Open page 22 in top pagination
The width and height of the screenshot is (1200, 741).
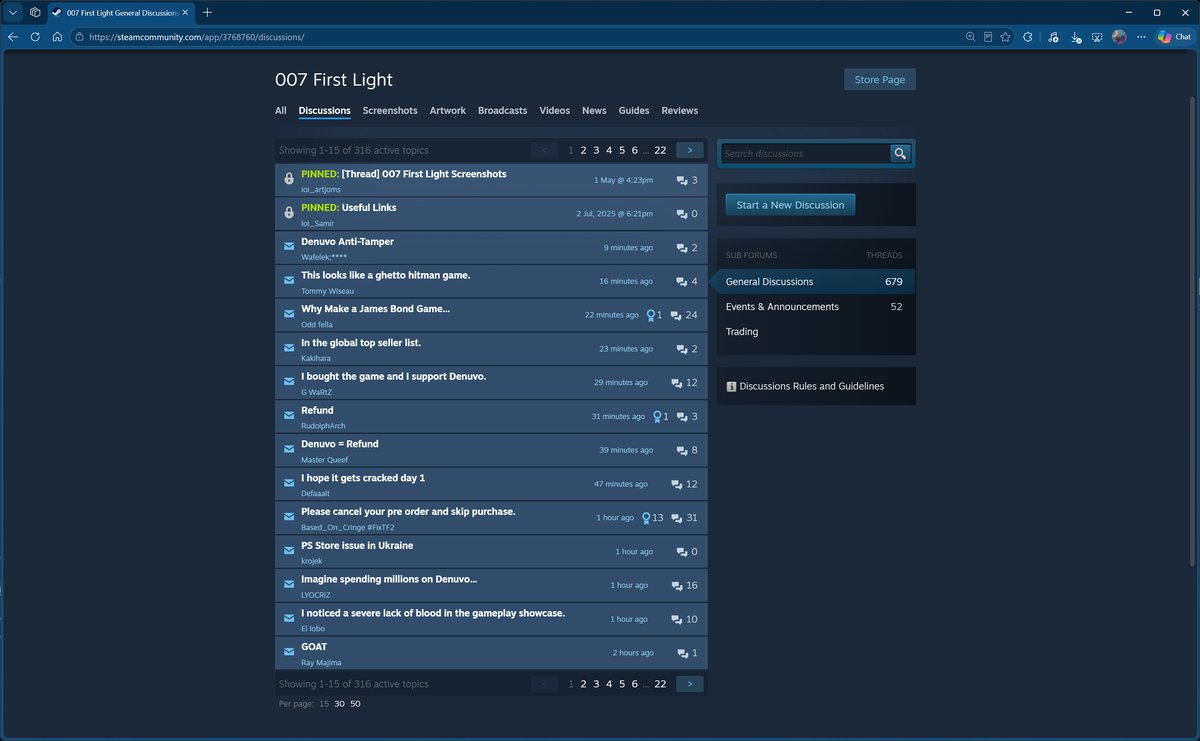click(x=660, y=150)
